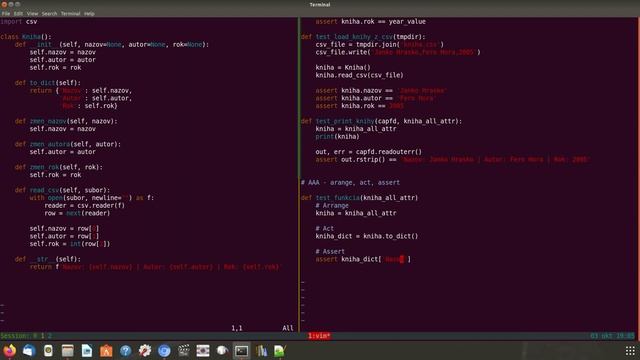Open Thunderbird mail from the dock
This screenshot has width=640, height=360.
29,351
